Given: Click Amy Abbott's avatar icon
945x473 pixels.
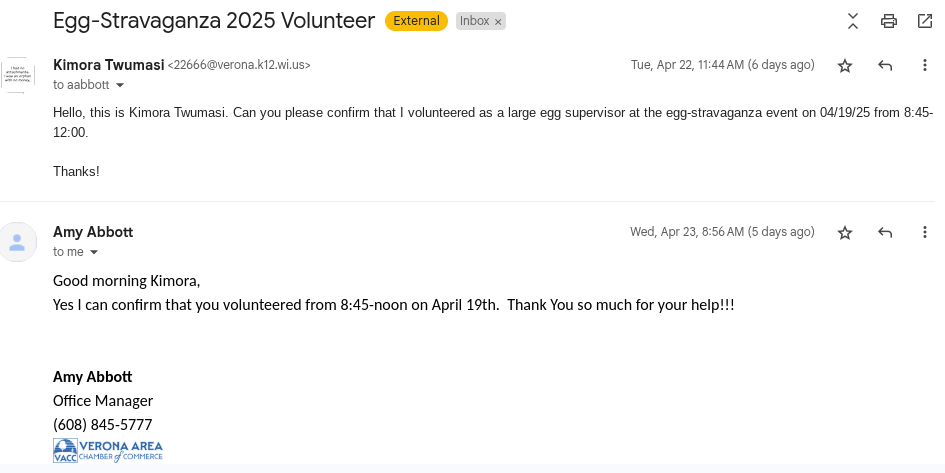Looking at the screenshot, I should click(18, 242).
